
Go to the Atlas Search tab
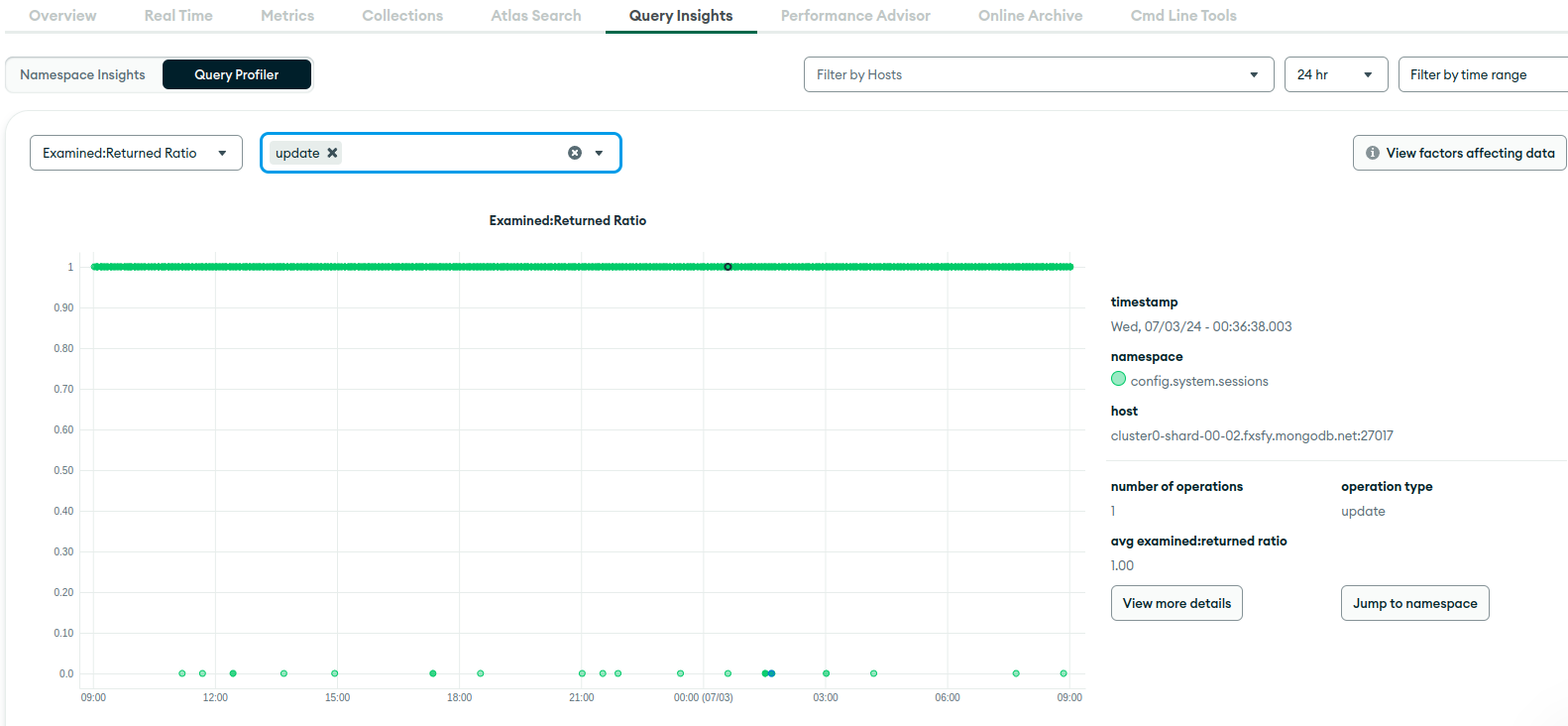tap(535, 16)
